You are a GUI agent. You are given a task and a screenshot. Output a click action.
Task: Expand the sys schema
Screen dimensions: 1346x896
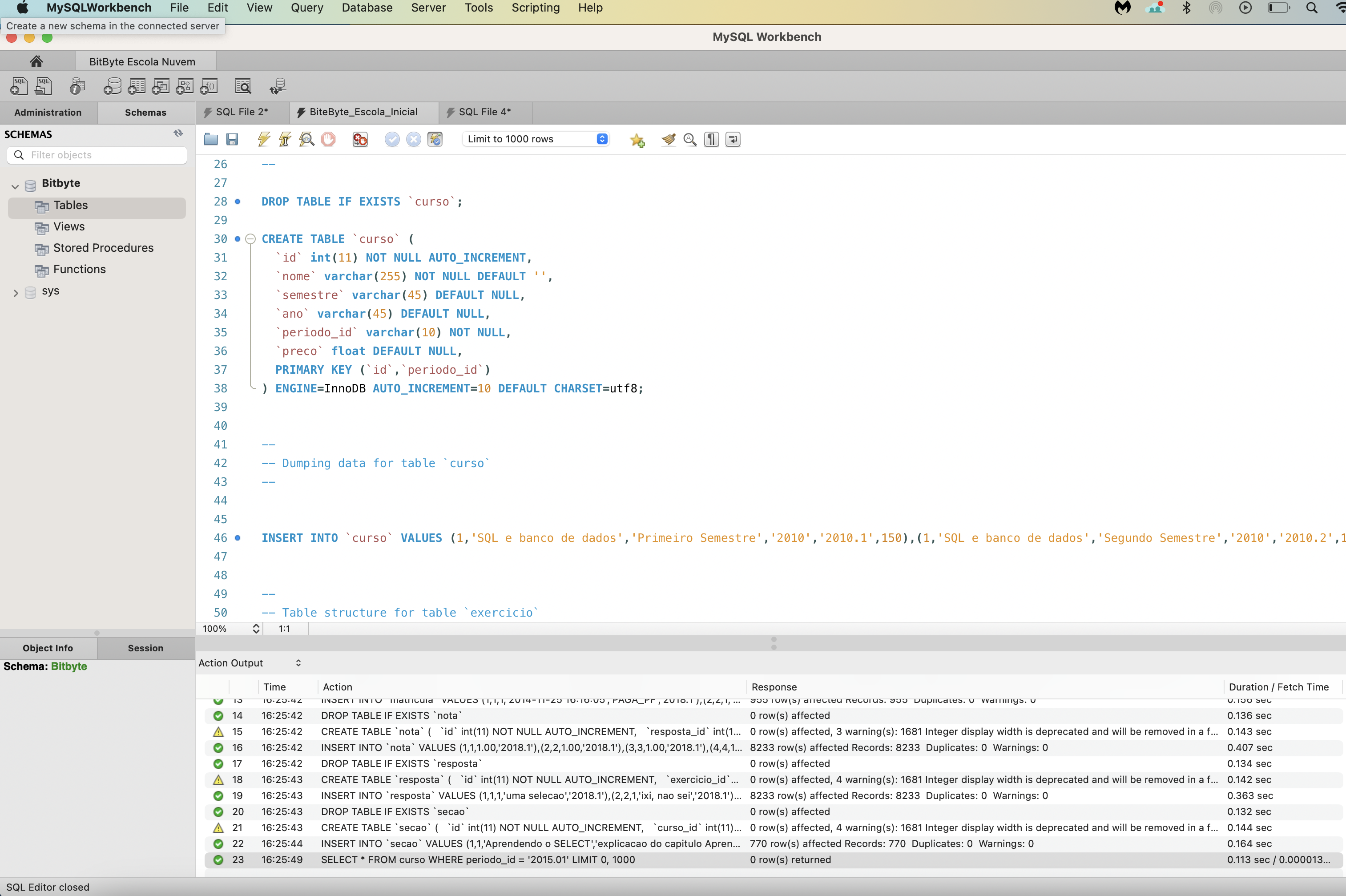pos(16,293)
